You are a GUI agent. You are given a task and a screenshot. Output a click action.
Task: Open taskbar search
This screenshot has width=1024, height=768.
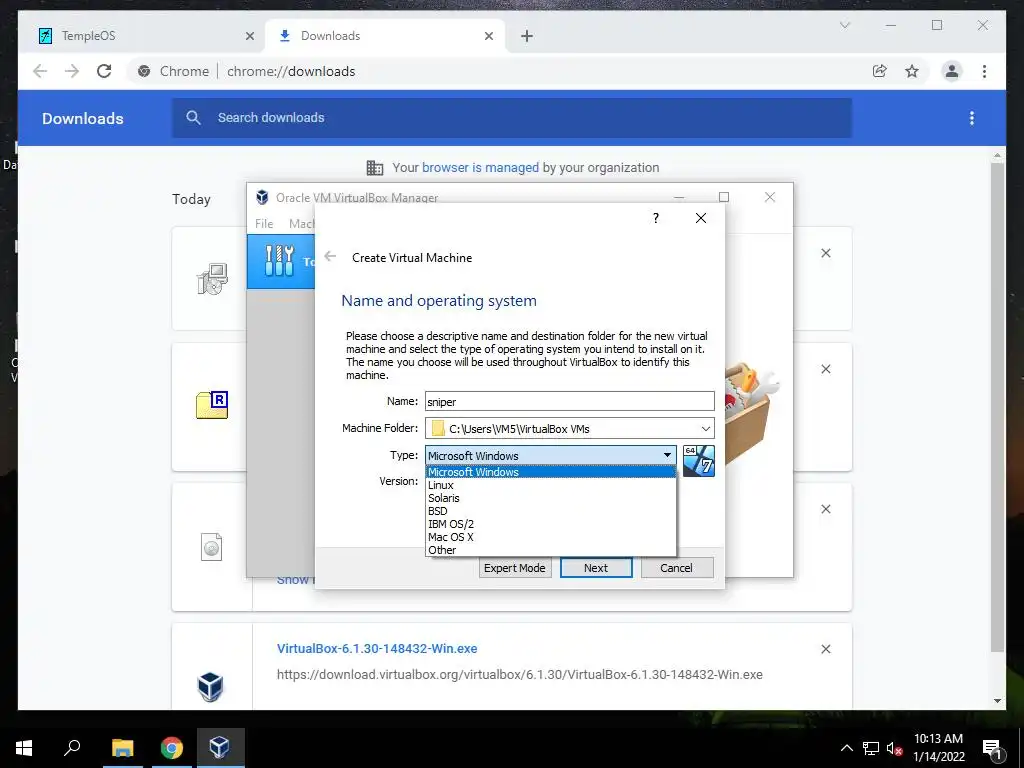[x=72, y=748]
